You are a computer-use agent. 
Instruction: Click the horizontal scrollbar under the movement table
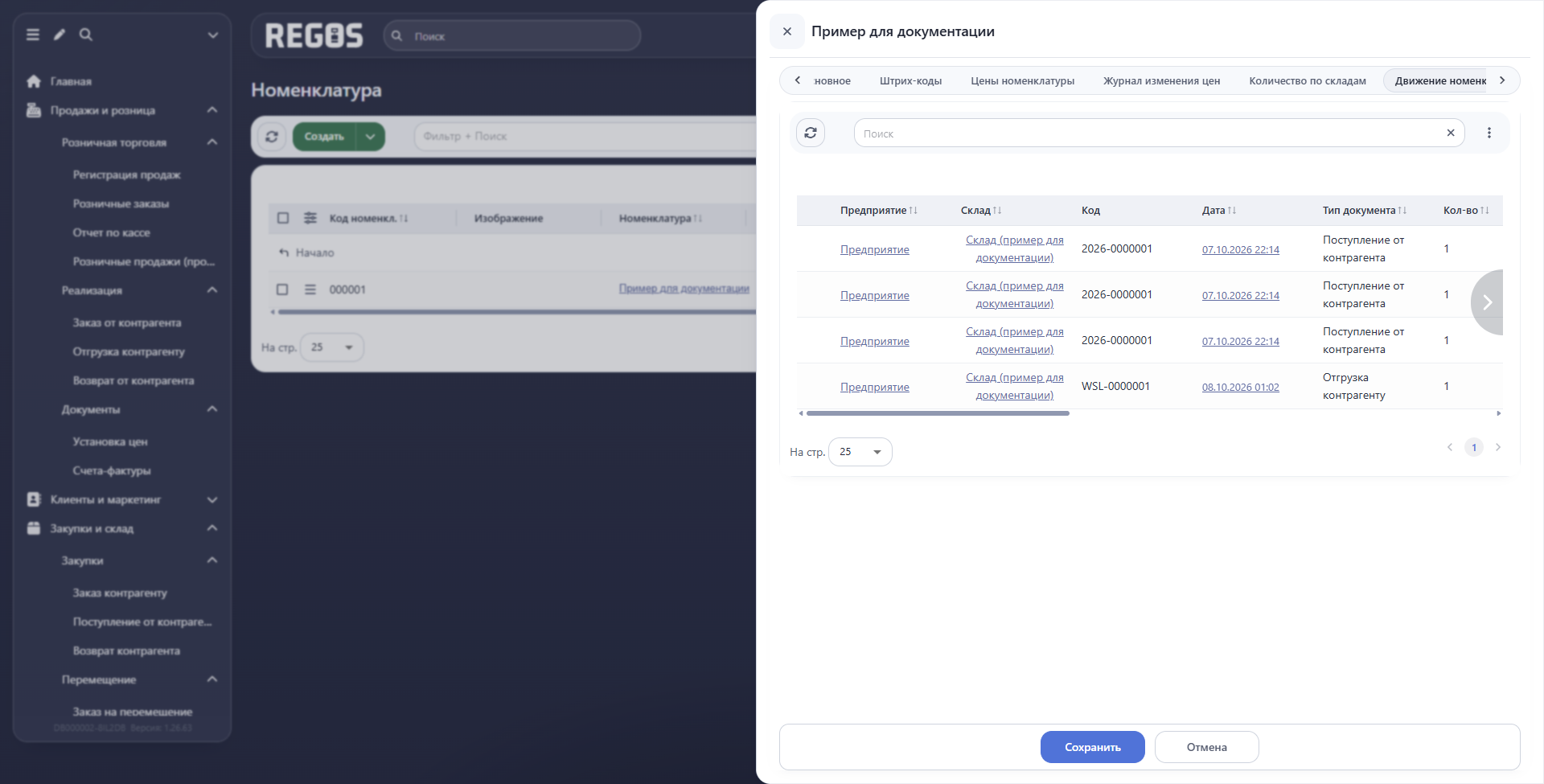(x=938, y=413)
